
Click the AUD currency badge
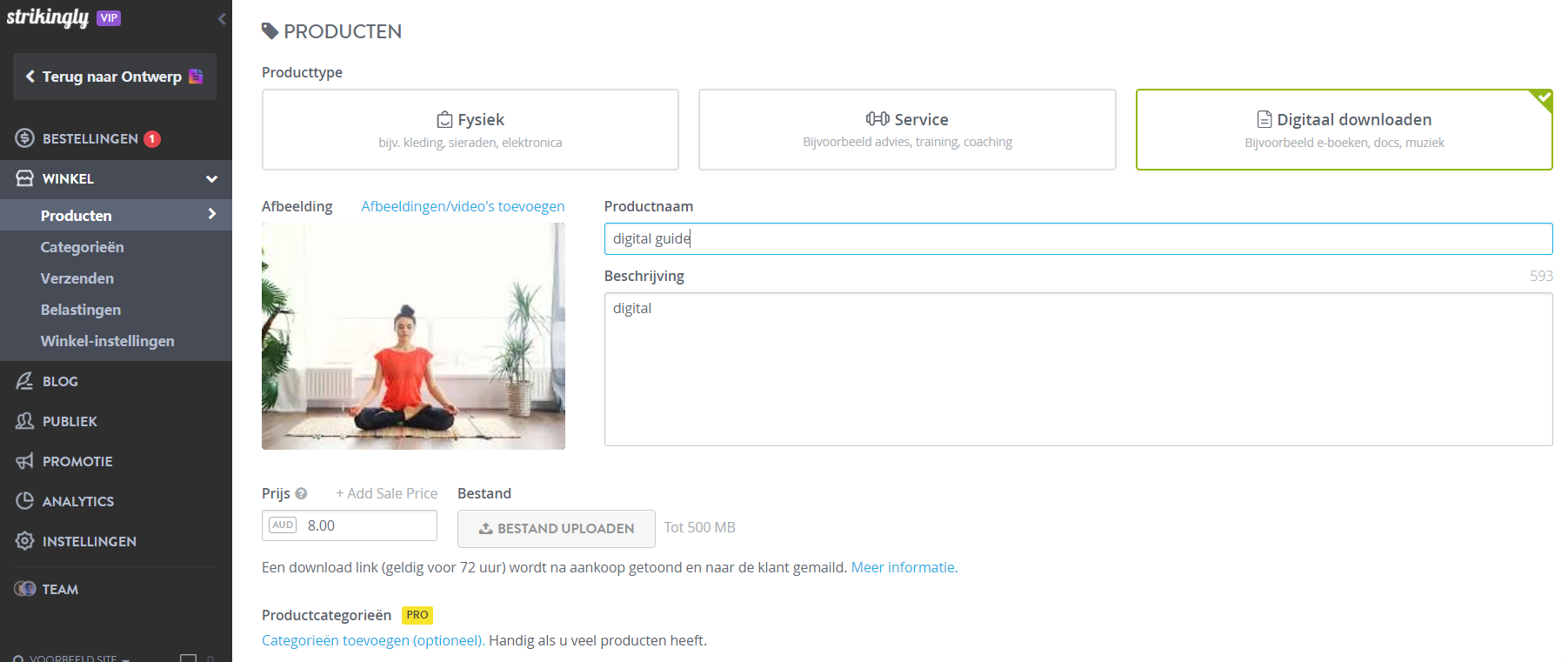[283, 525]
